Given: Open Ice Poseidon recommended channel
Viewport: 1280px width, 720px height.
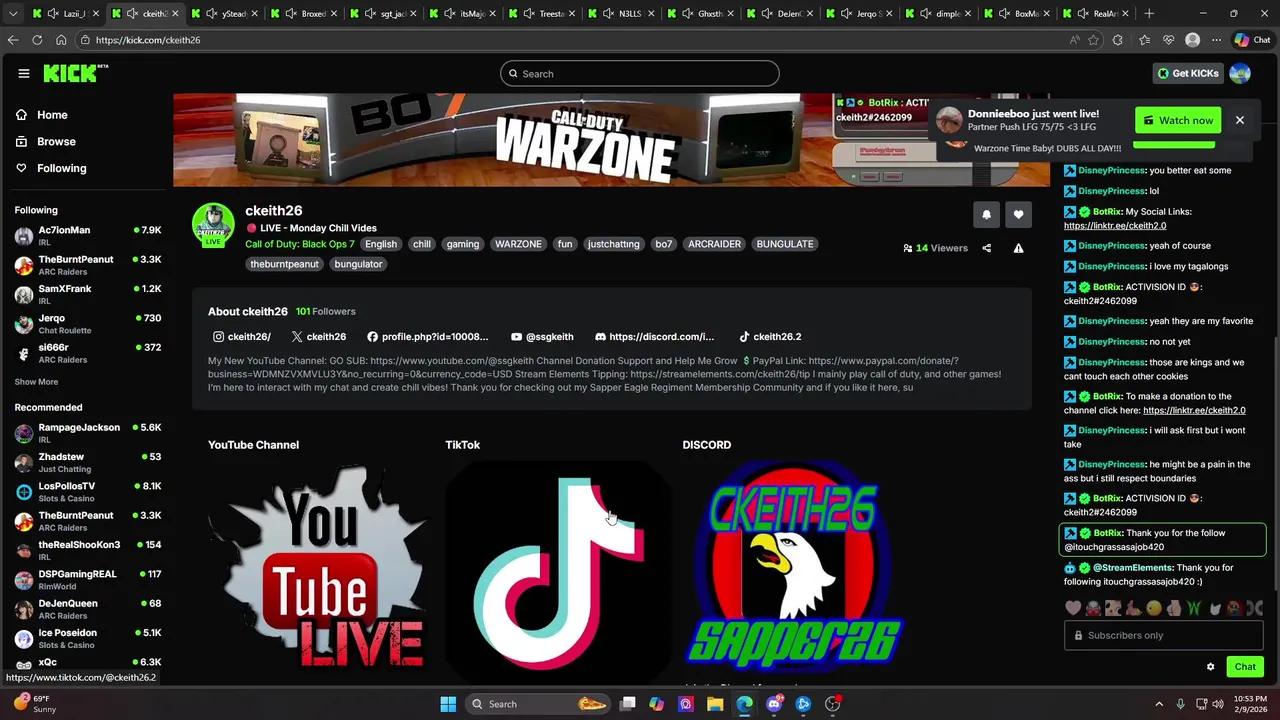Looking at the screenshot, I should [88, 638].
